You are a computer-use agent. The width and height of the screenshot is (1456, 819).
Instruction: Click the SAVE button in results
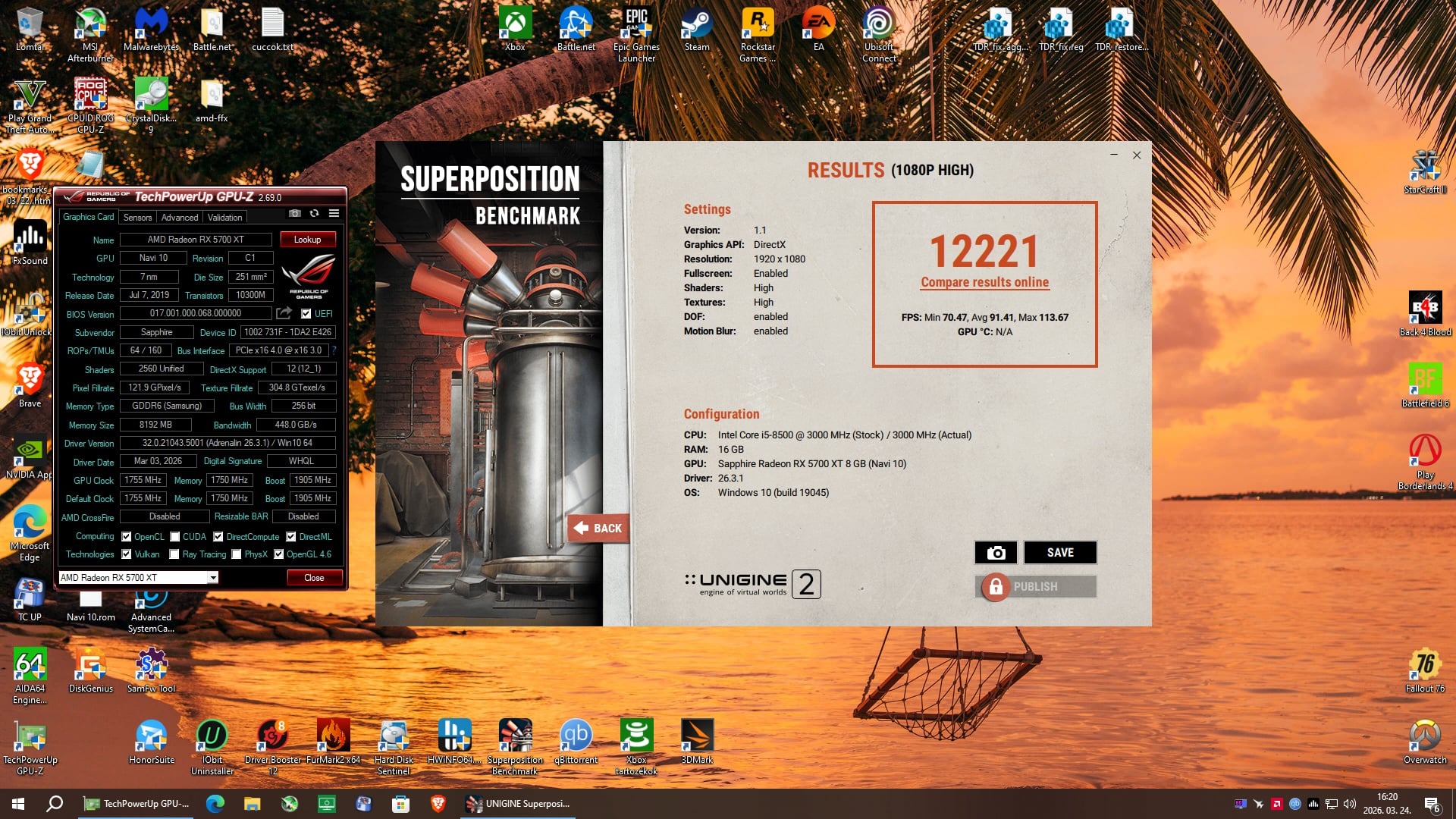click(x=1059, y=553)
